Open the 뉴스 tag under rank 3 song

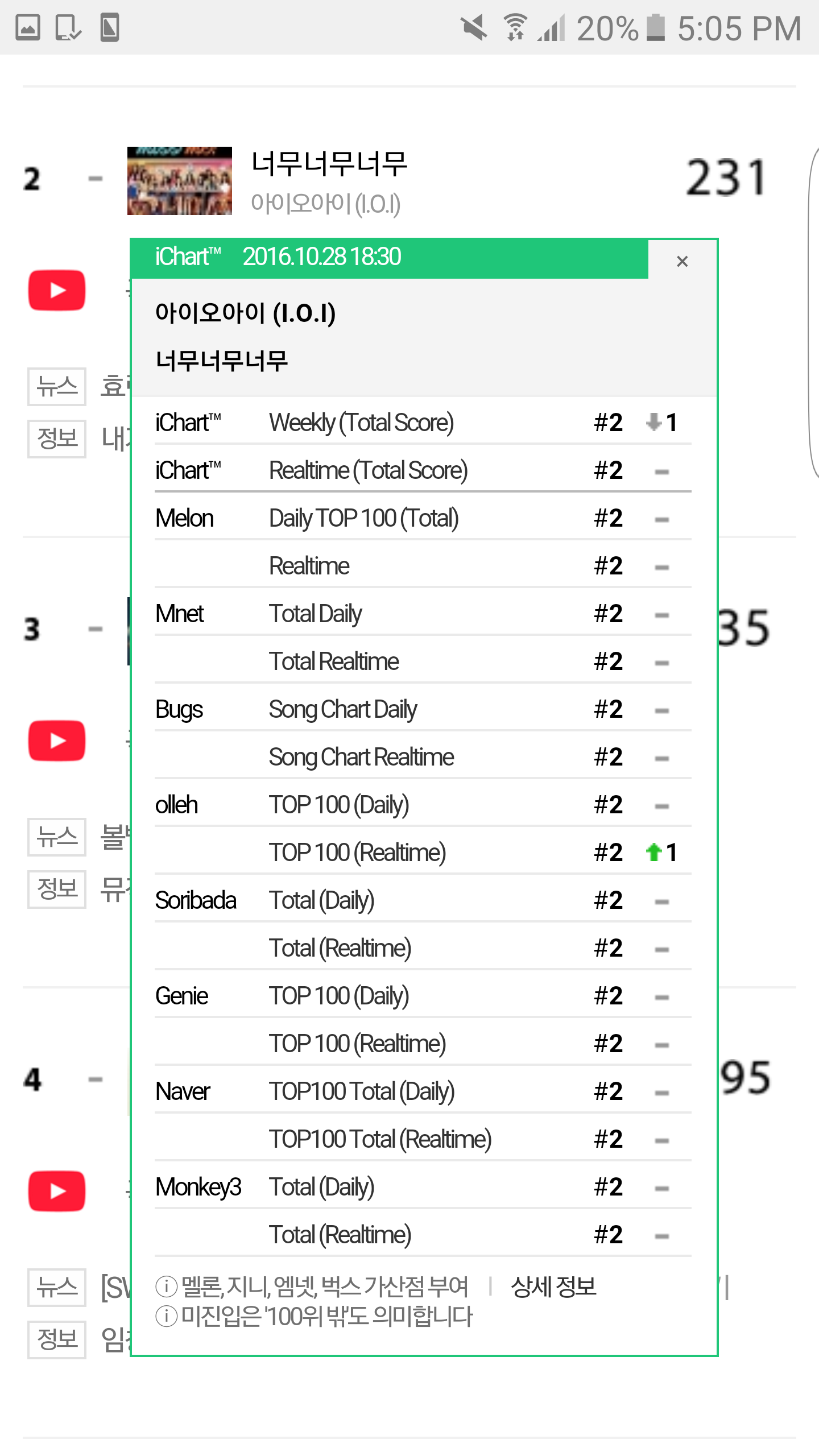(x=57, y=837)
